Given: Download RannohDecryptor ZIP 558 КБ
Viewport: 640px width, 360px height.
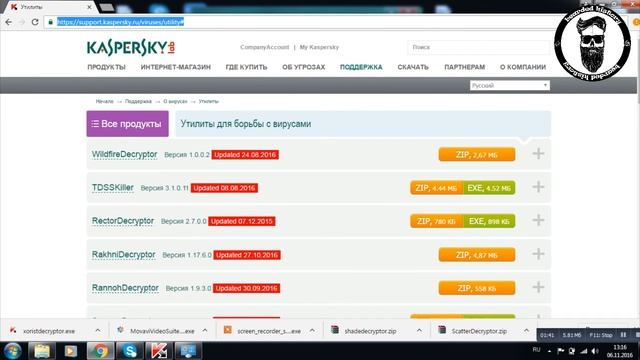Looking at the screenshot, I should point(477,288).
